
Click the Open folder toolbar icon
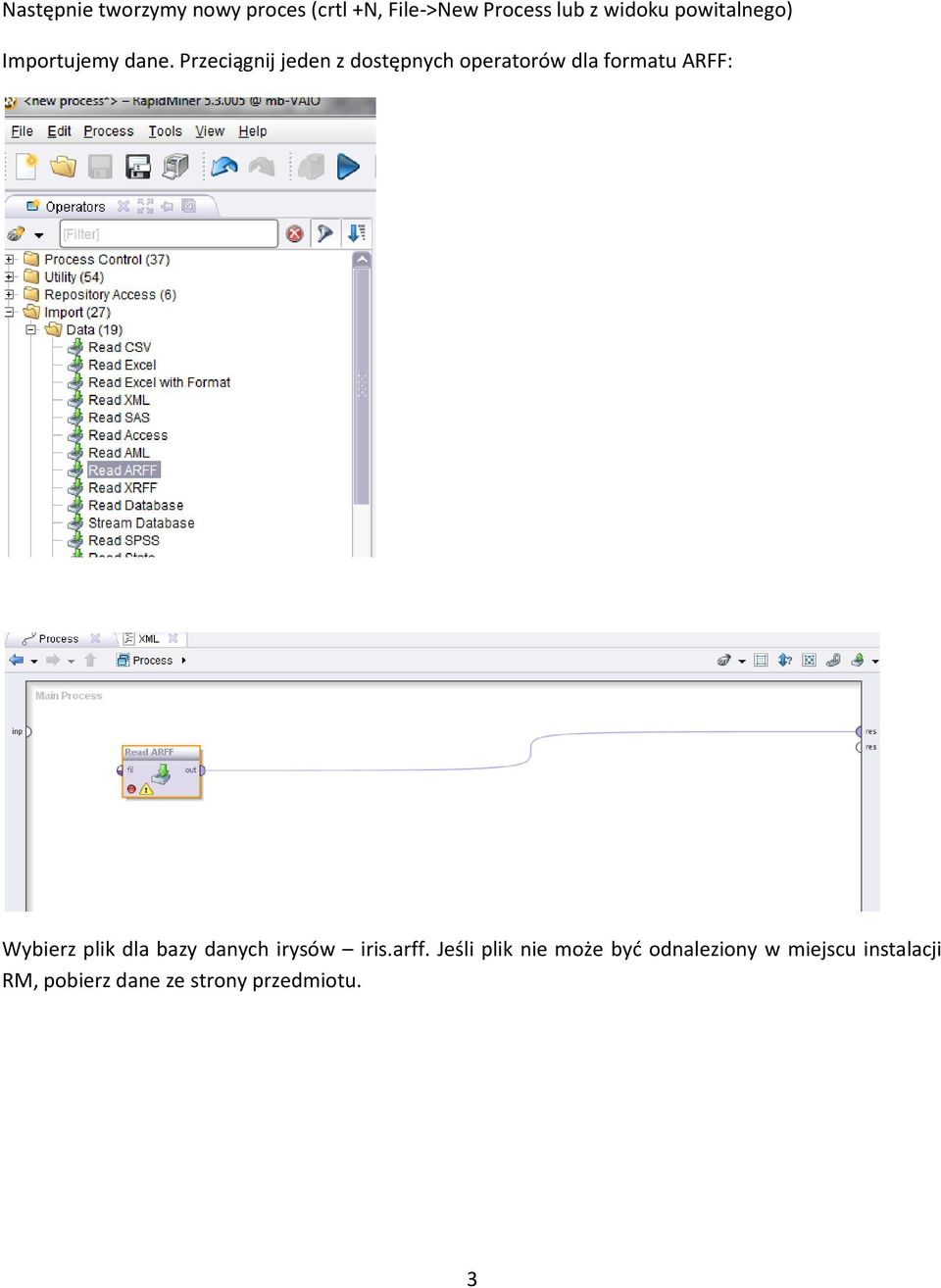tap(64, 167)
